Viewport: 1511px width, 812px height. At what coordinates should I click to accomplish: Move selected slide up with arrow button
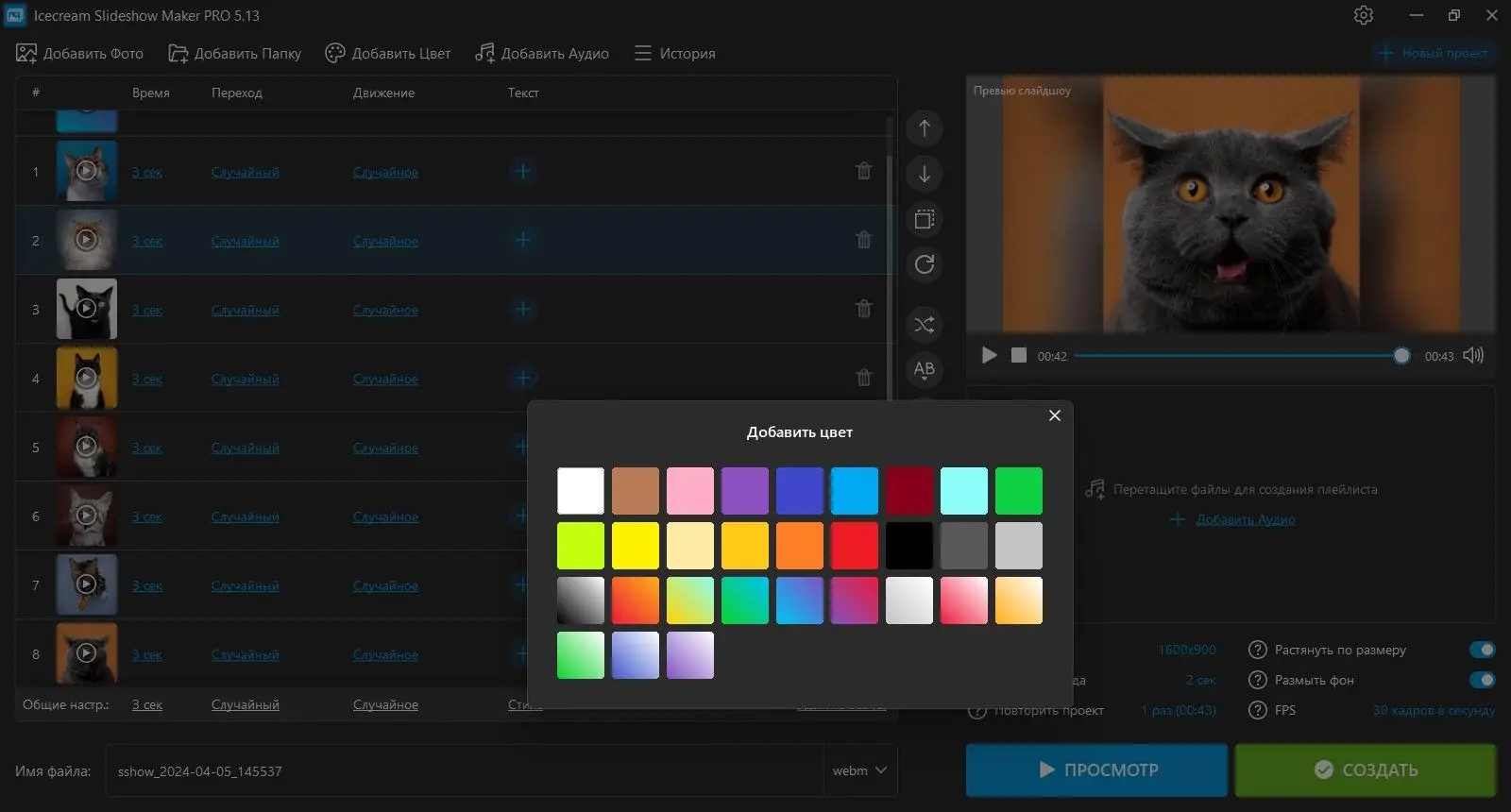tap(925, 128)
